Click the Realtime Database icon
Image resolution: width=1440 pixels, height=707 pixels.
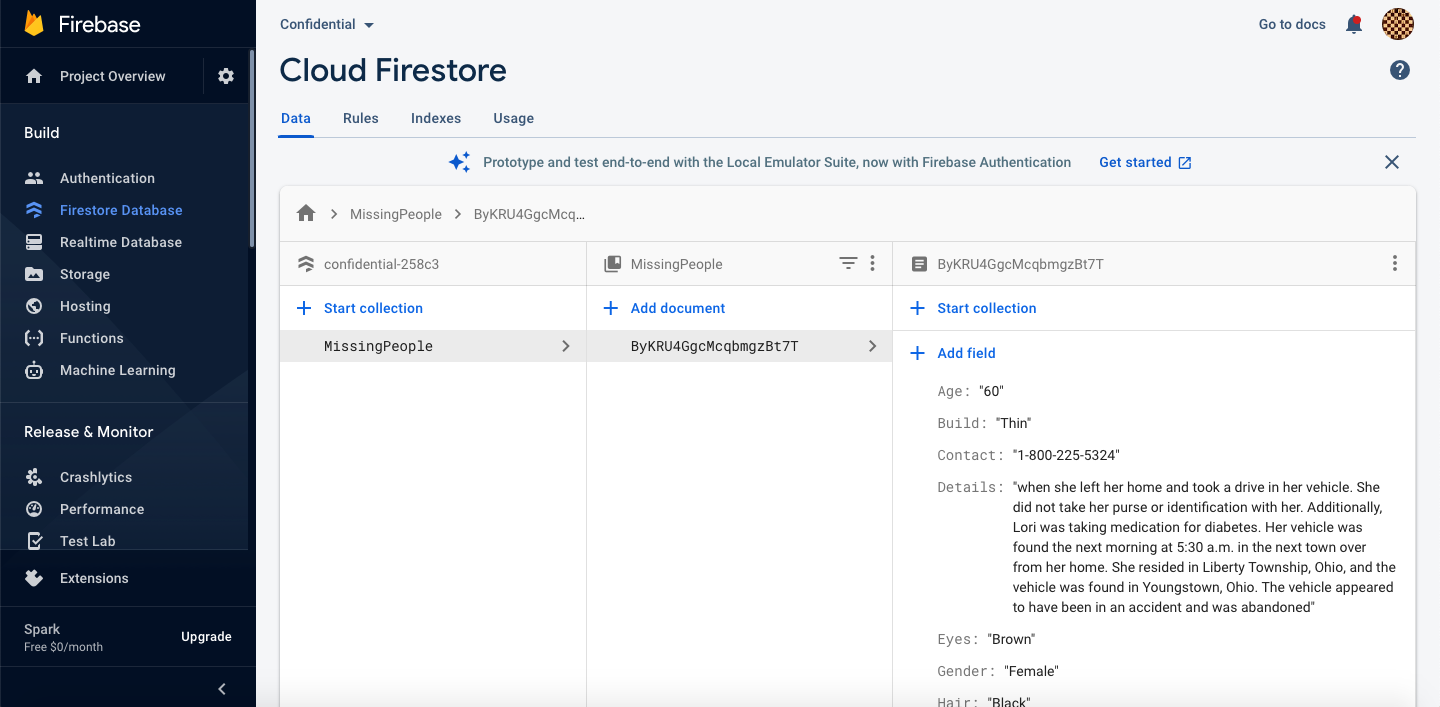click(34, 242)
